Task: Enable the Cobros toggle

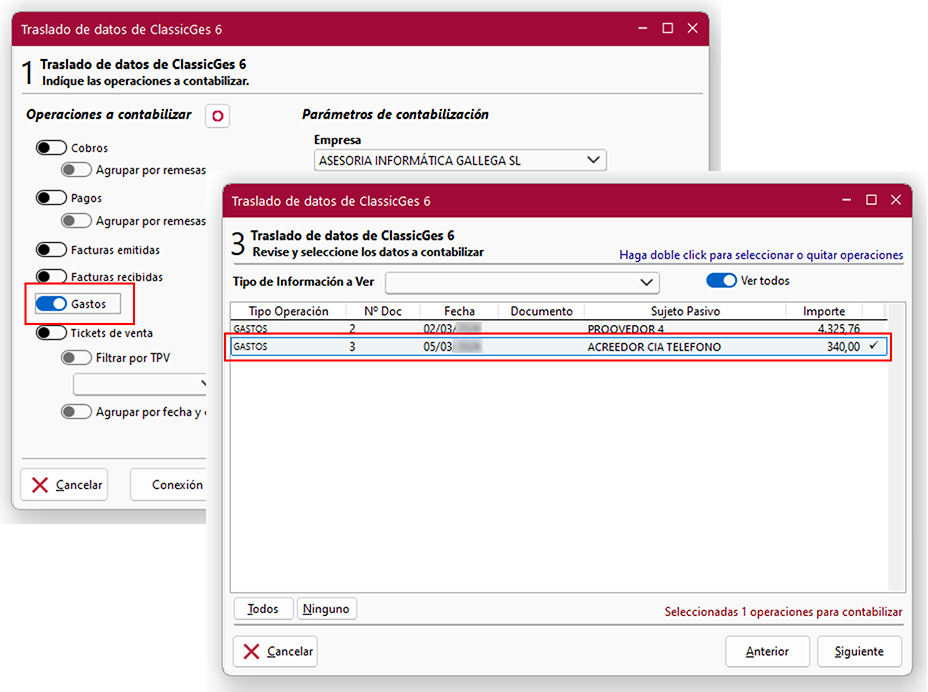Action: coord(51,148)
